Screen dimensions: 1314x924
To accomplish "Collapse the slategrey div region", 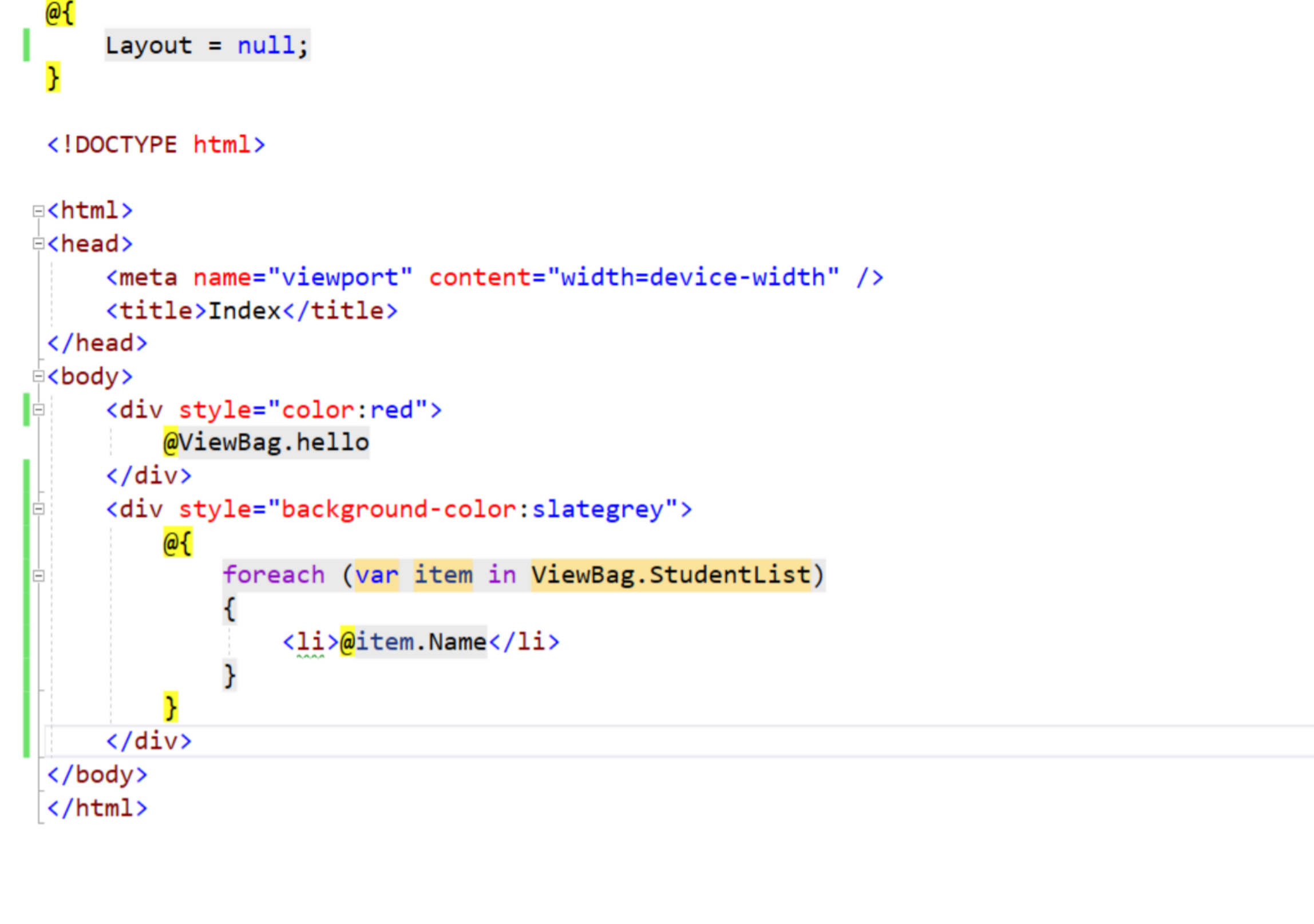I will tap(38, 509).
